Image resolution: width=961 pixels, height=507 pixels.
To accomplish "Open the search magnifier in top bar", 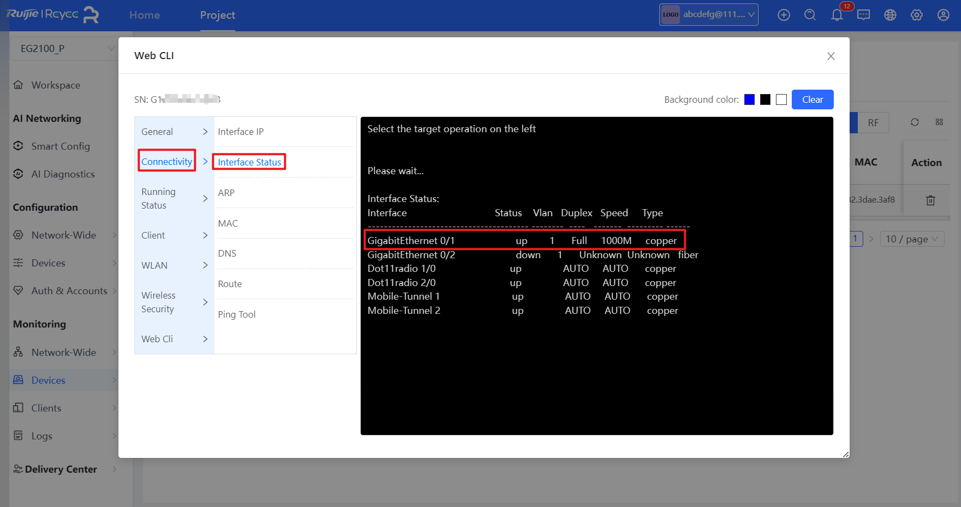I will click(810, 16).
